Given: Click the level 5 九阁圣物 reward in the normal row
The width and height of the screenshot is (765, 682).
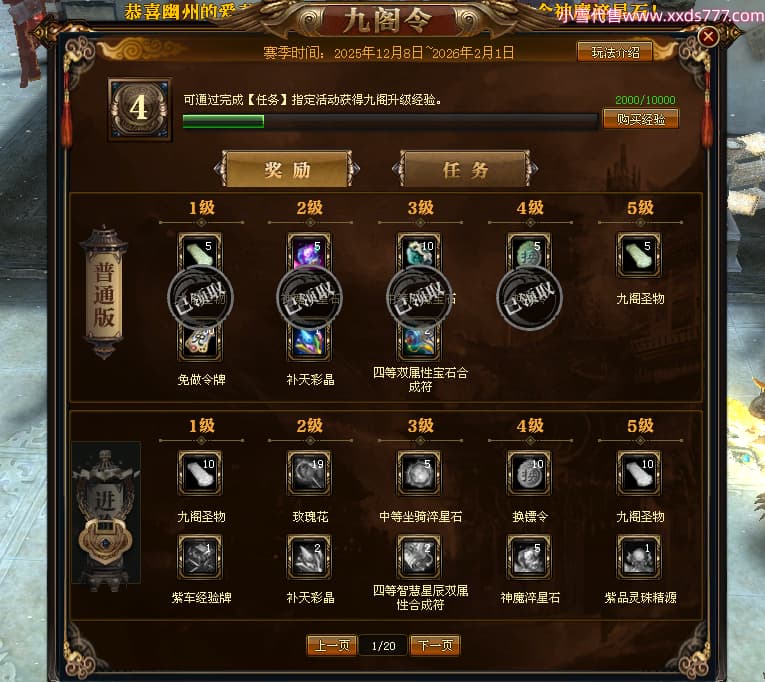Looking at the screenshot, I should [639, 255].
